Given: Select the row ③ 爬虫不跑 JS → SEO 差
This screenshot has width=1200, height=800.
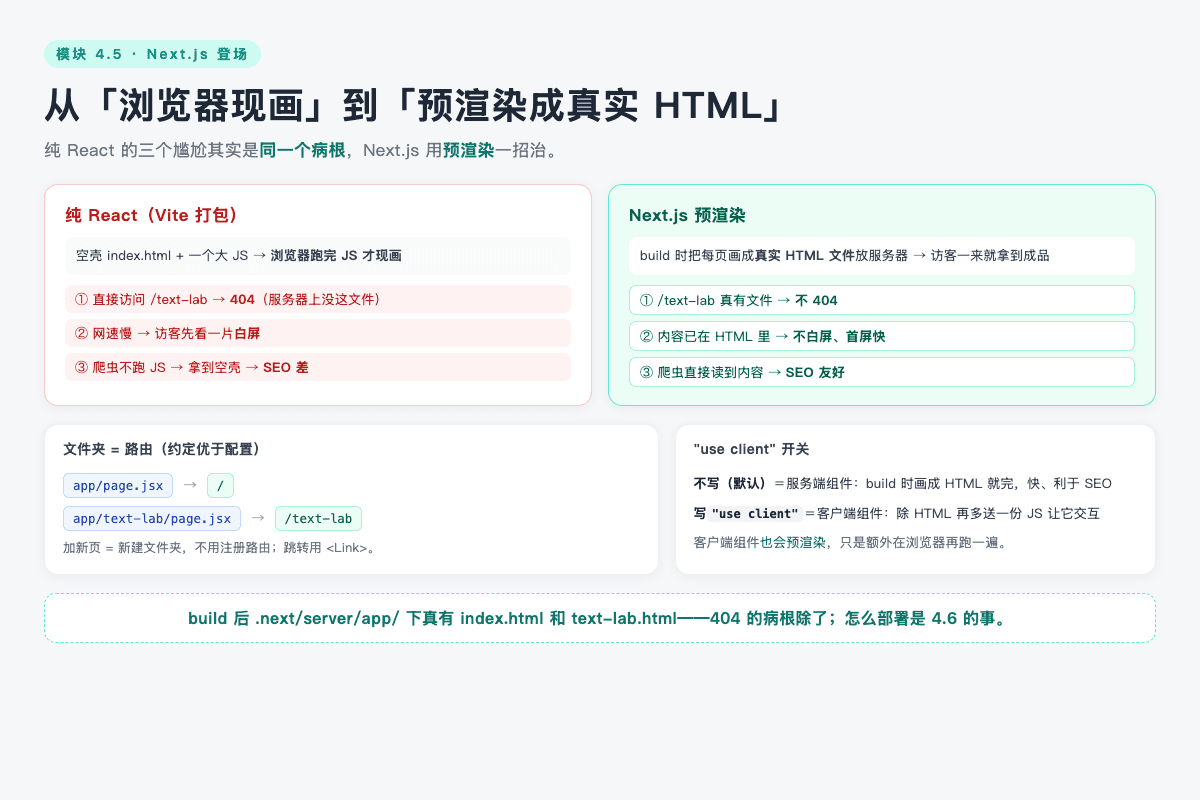Looking at the screenshot, I should (318, 367).
